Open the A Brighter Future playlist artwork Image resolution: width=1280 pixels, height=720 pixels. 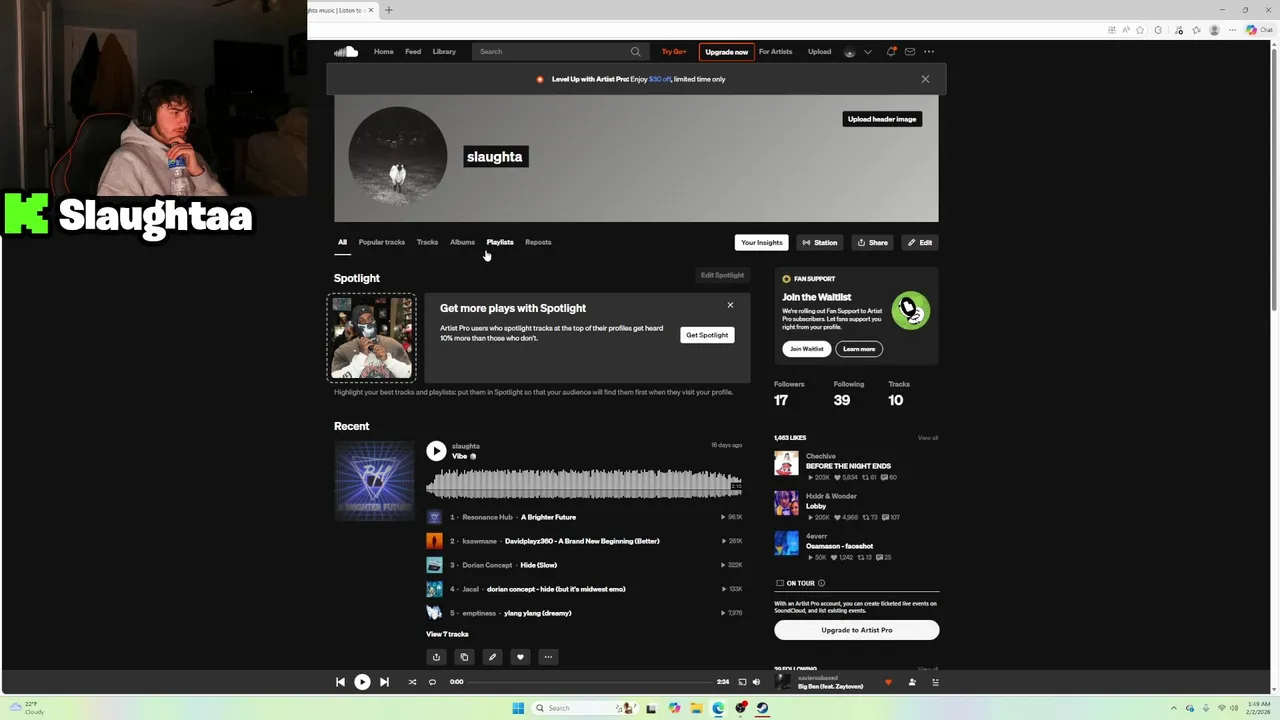pyautogui.click(x=374, y=481)
